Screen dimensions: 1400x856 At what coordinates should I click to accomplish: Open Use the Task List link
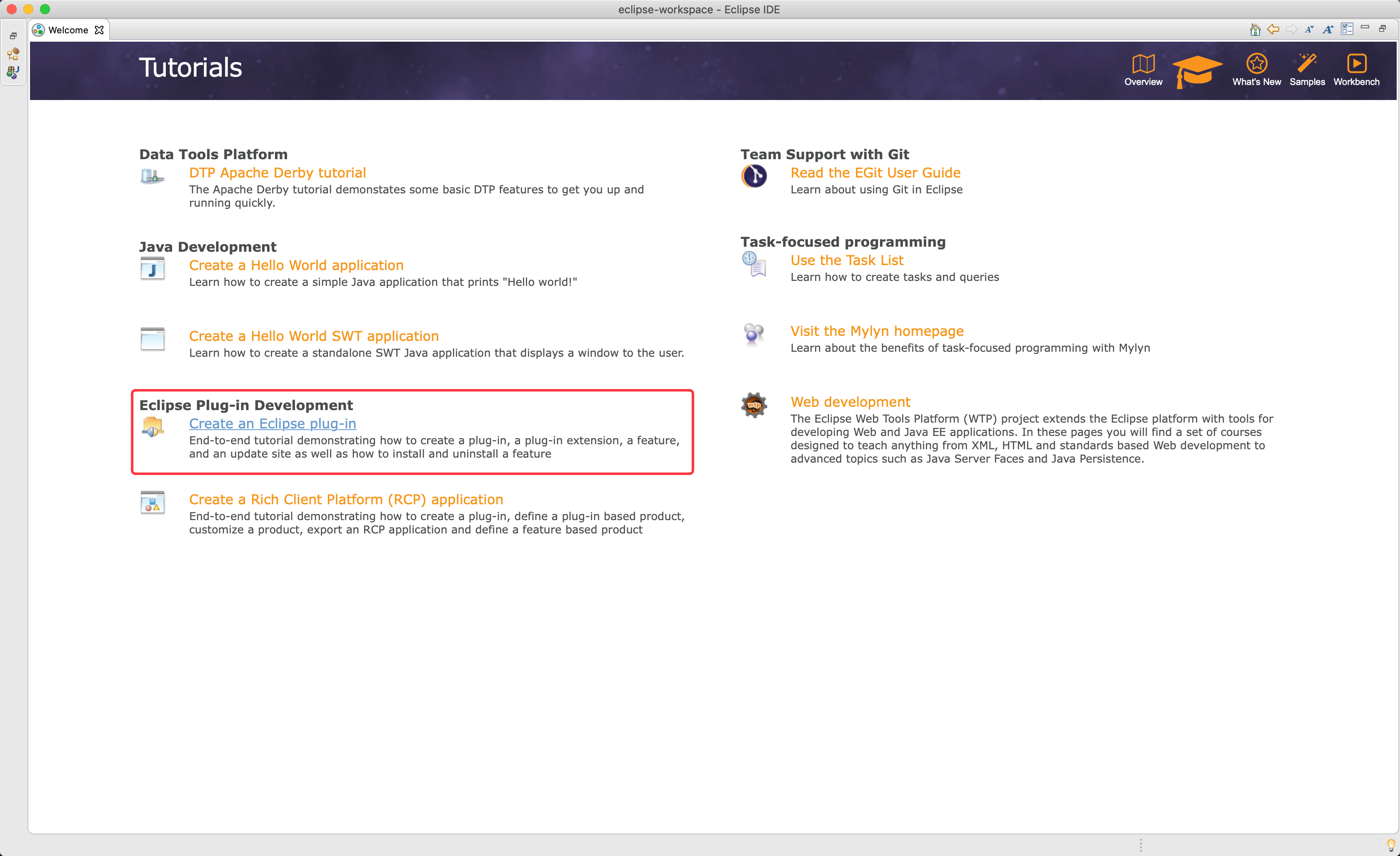coord(847,260)
